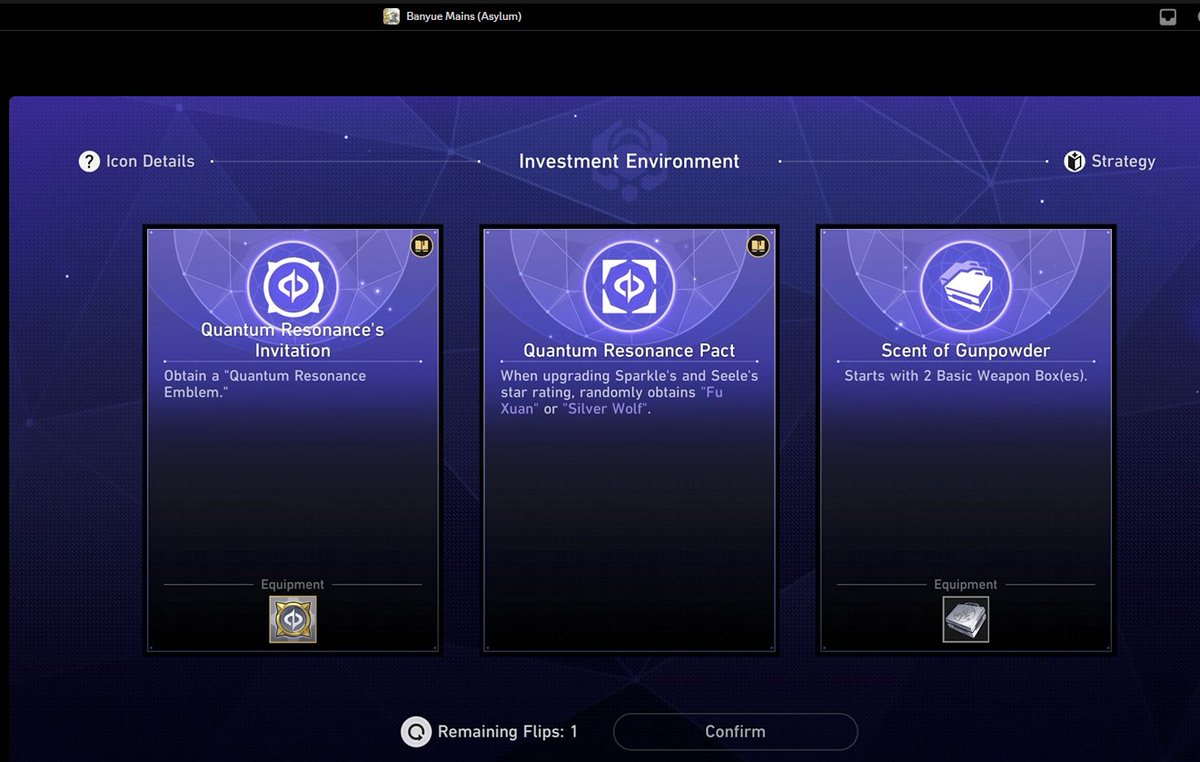Click the Basic Weapon Box equipment thumbnail
Viewport: 1200px width, 762px height.
pos(966,619)
